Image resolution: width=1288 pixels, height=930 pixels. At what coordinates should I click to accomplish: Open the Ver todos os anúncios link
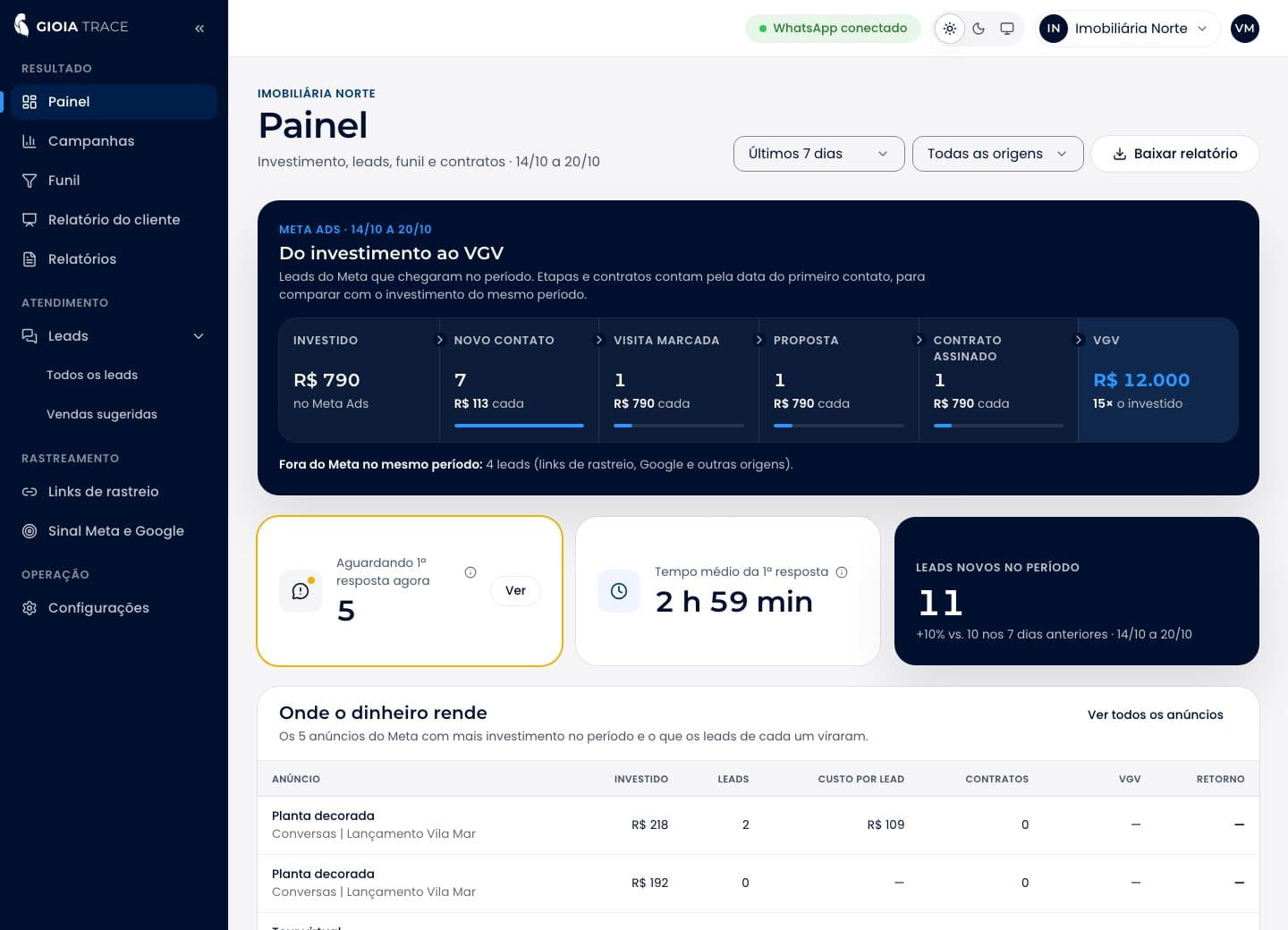(x=1156, y=714)
